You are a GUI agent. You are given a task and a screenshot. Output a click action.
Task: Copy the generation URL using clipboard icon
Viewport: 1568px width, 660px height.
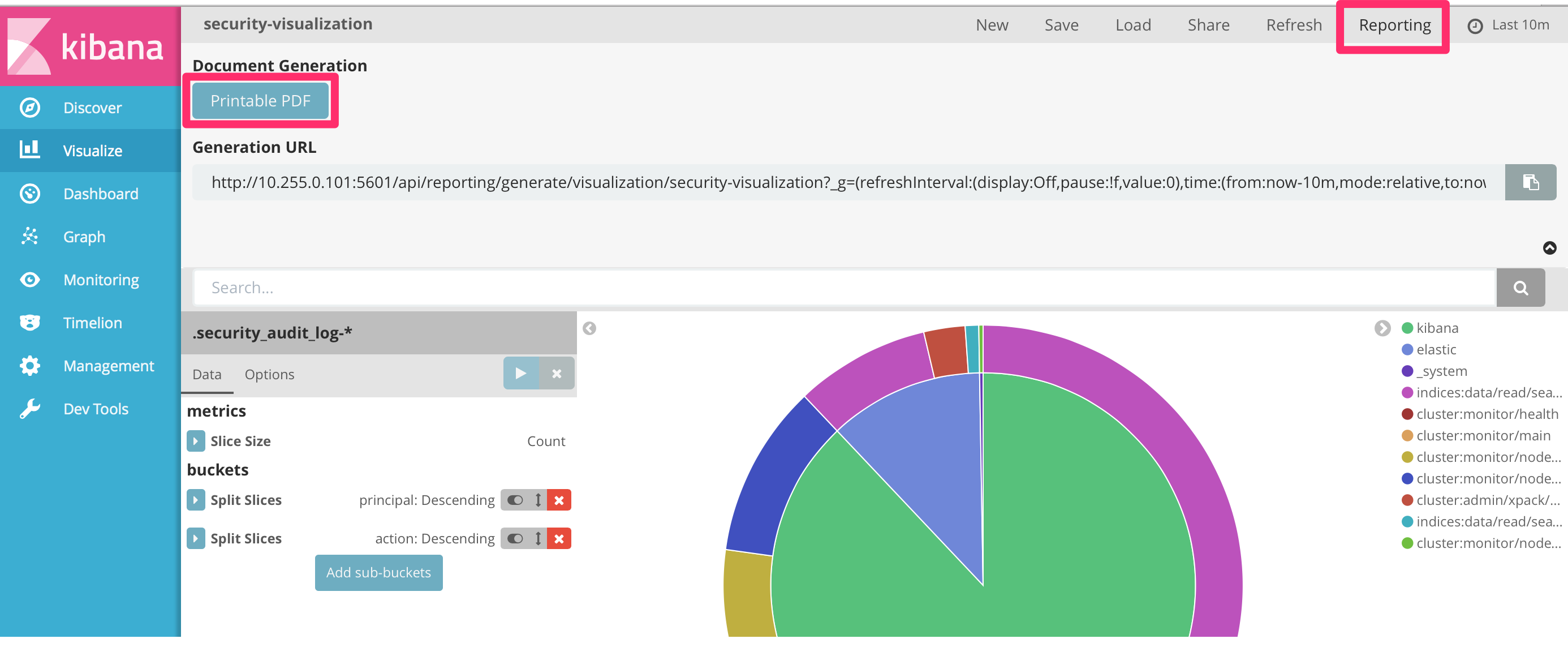point(1530,182)
